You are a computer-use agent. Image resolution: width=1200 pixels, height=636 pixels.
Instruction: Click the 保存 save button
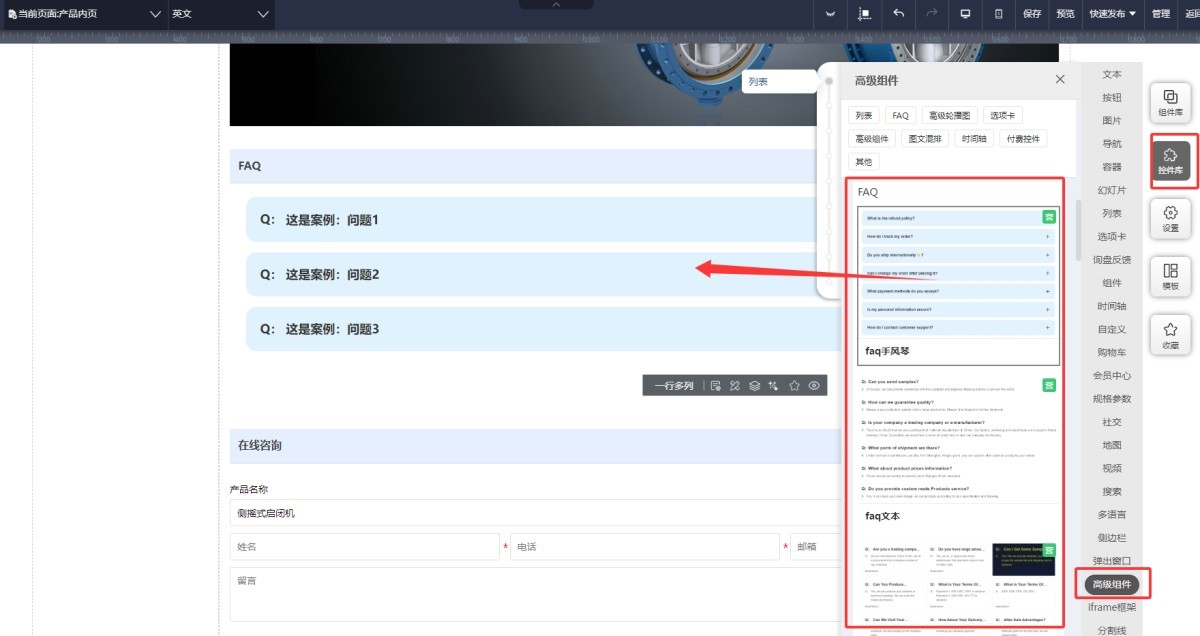point(1033,14)
